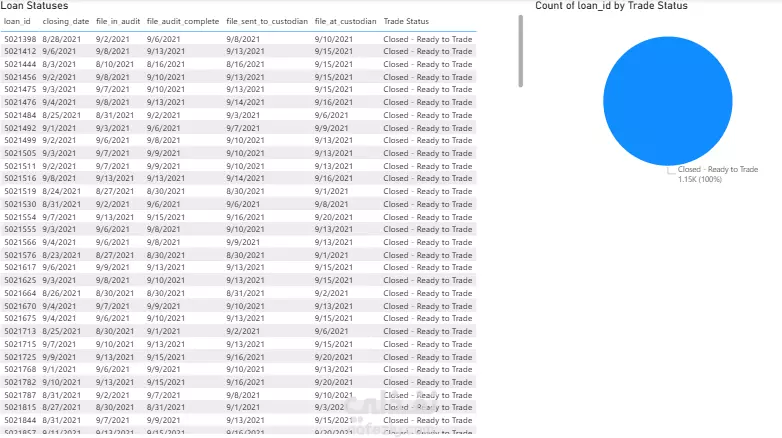The height and width of the screenshot is (438, 782).
Task: Select loan_id cell 5021530
Action: 20,204
